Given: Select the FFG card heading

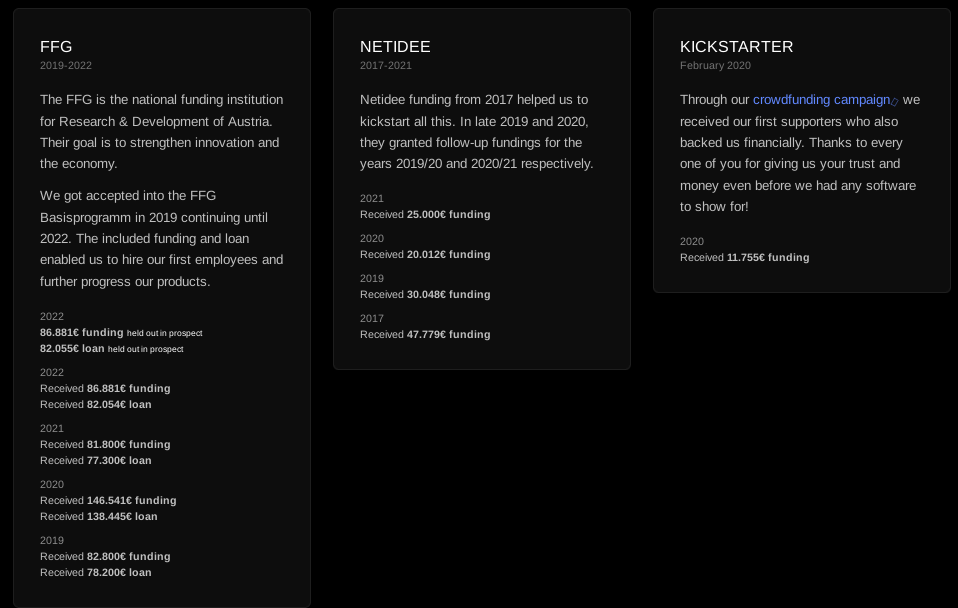Looking at the screenshot, I should click(56, 46).
